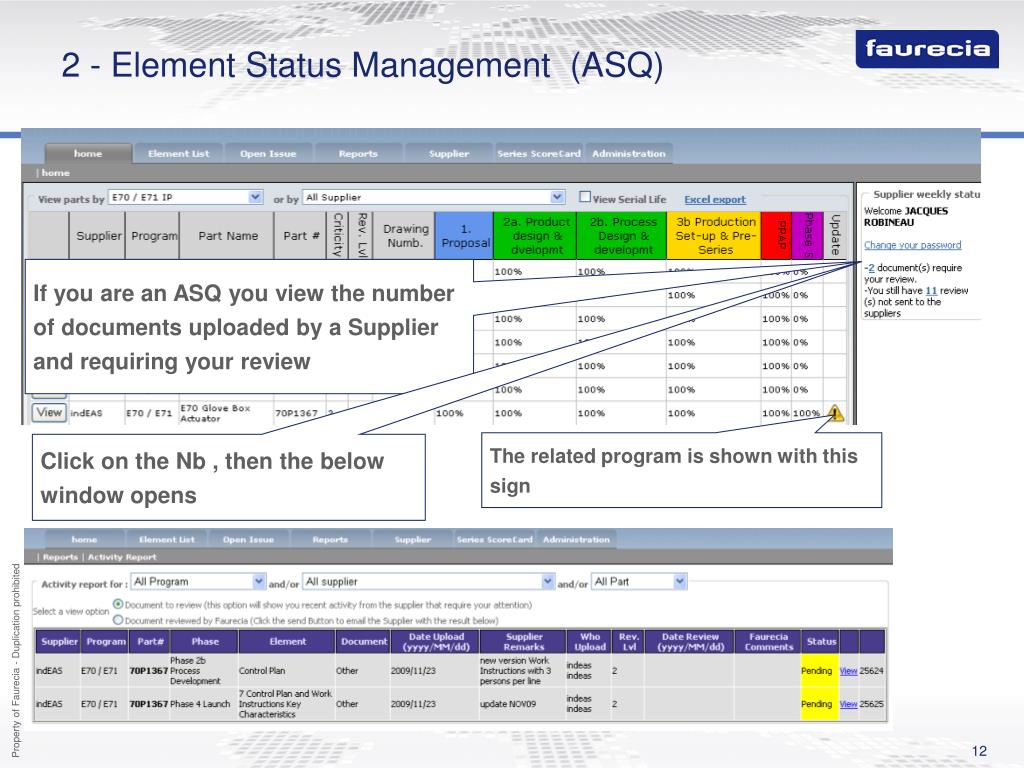Click the yellow 3b Production Set-up column header
This screenshot has width=1024, height=768.
[714, 236]
